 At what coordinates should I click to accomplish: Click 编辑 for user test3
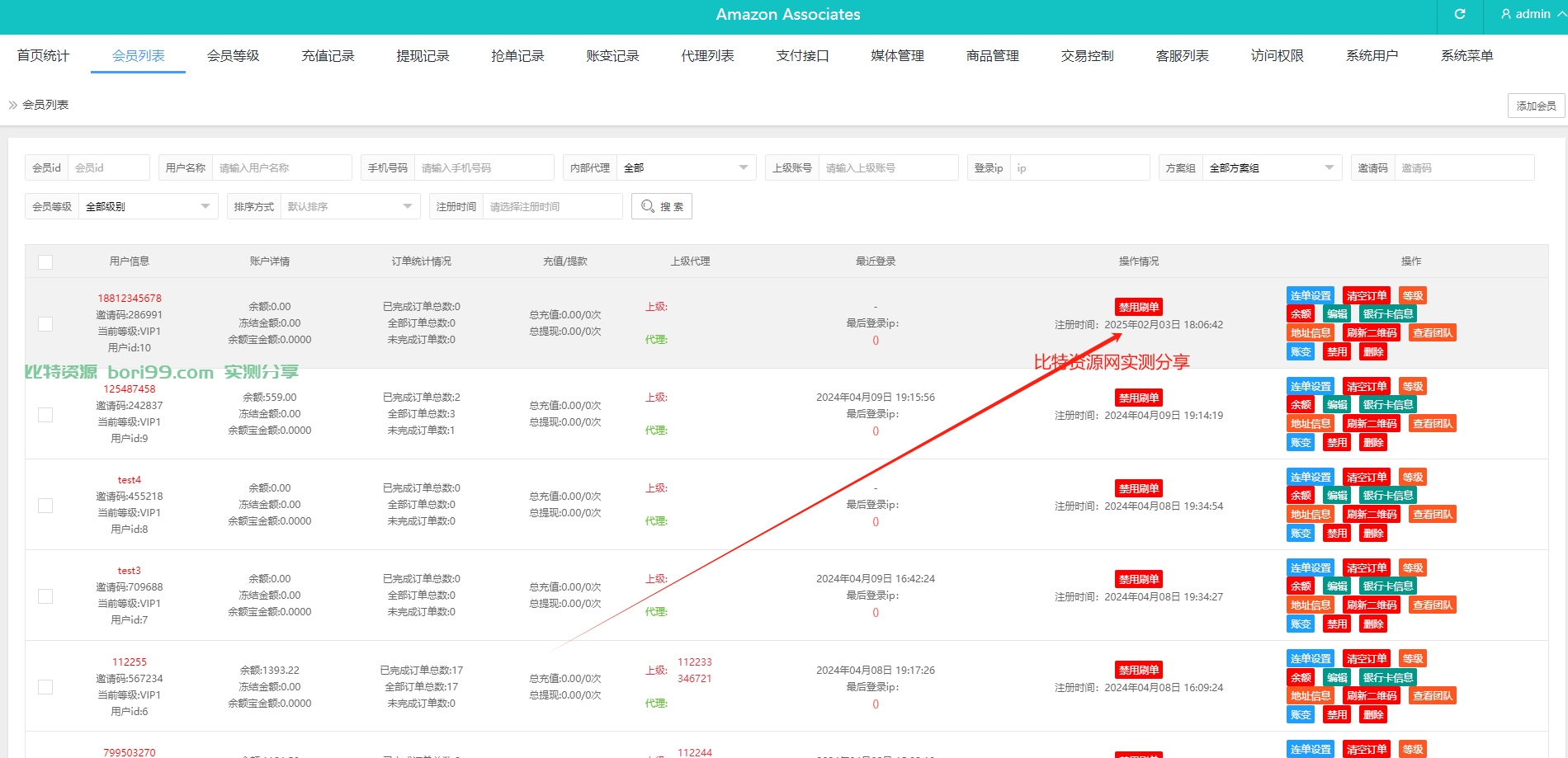point(1337,586)
